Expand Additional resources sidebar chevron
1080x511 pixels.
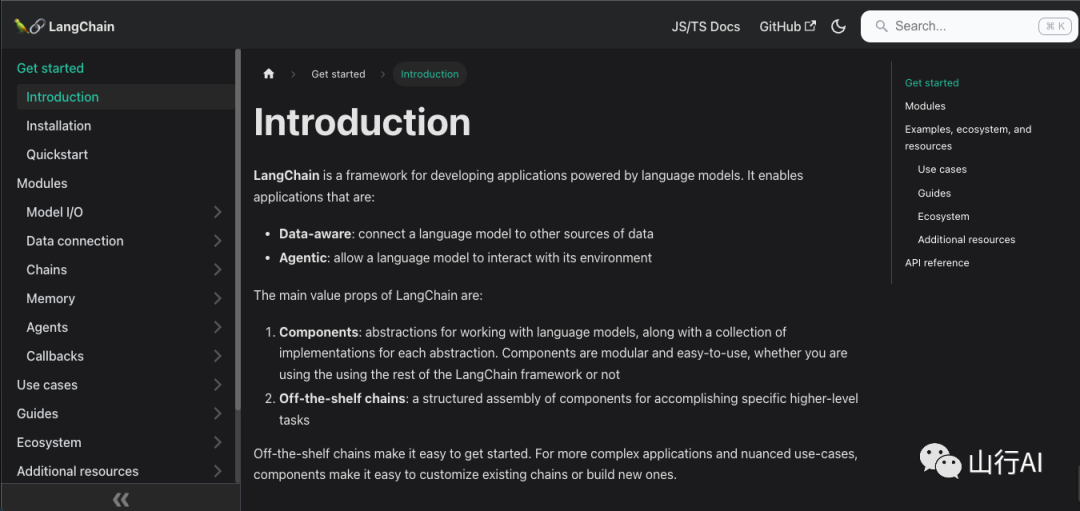tap(217, 472)
